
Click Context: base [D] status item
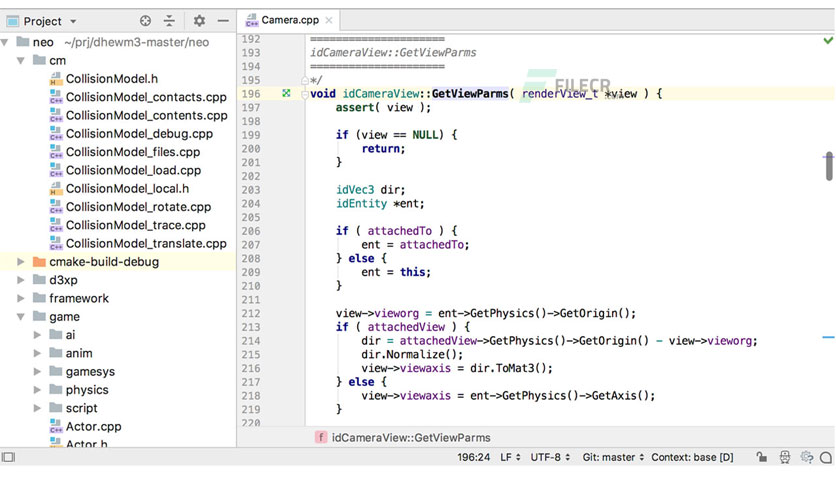[x=692, y=457]
